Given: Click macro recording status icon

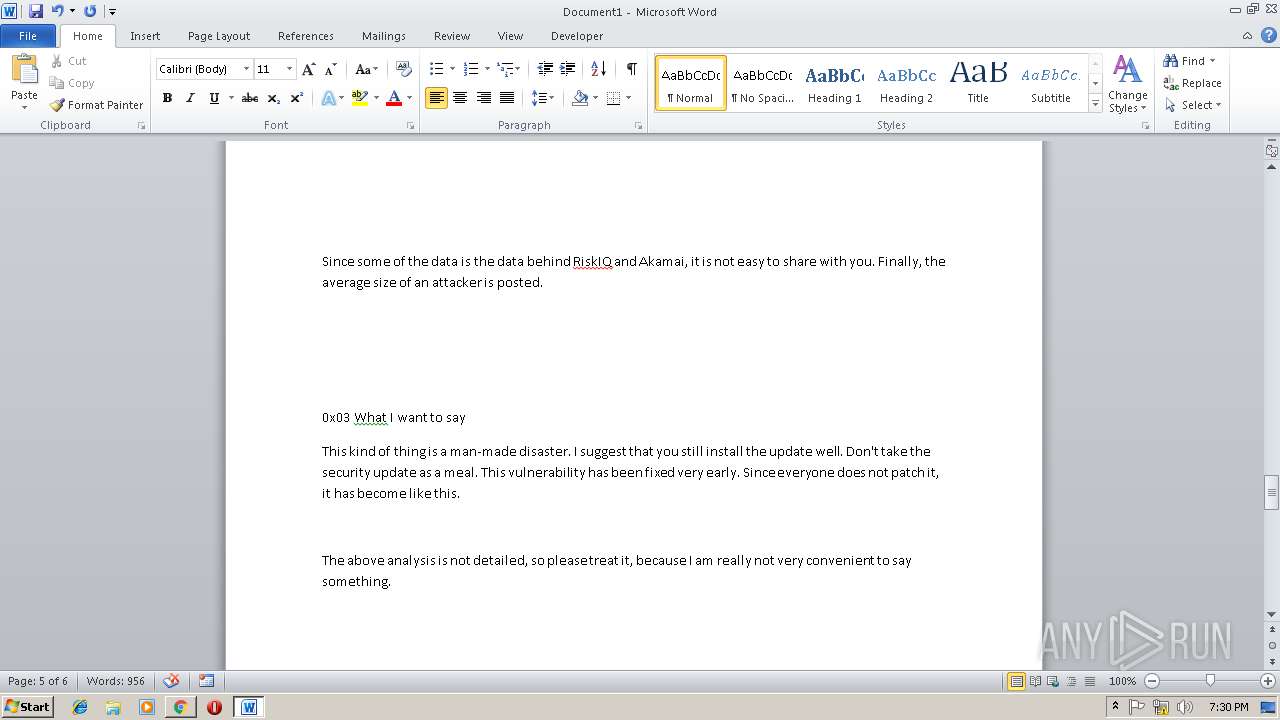Looking at the screenshot, I should pos(206,681).
